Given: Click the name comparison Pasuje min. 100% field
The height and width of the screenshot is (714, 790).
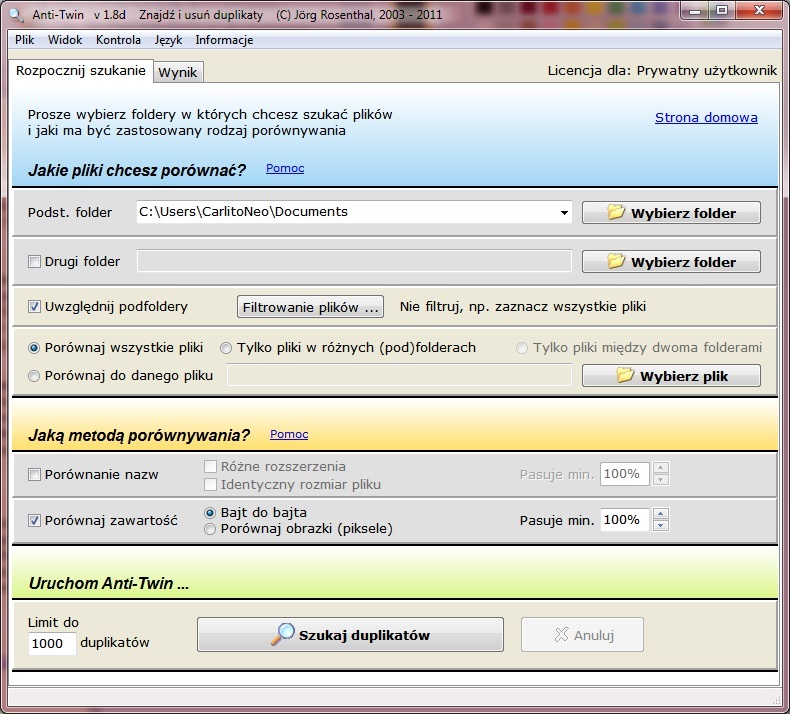Looking at the screenshot, I should pos(625,474).
